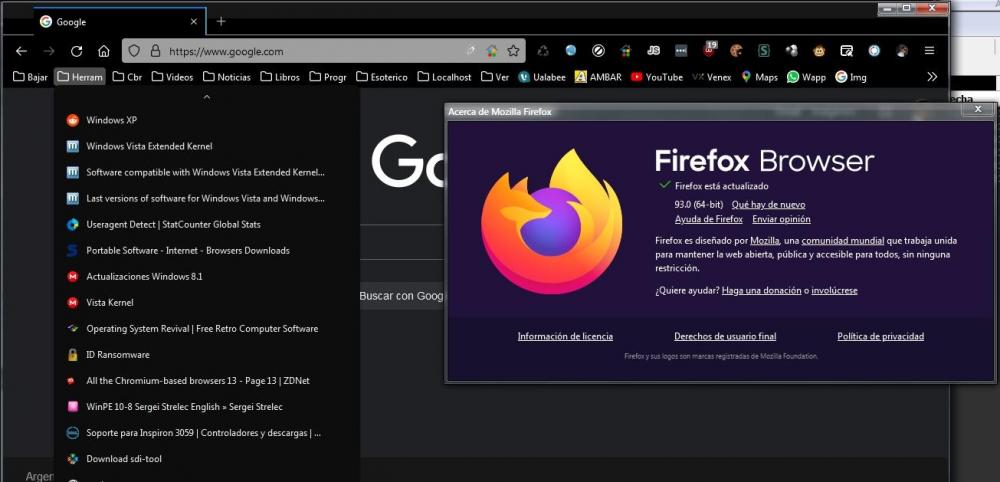Open the Mozilla link in description

765,240
